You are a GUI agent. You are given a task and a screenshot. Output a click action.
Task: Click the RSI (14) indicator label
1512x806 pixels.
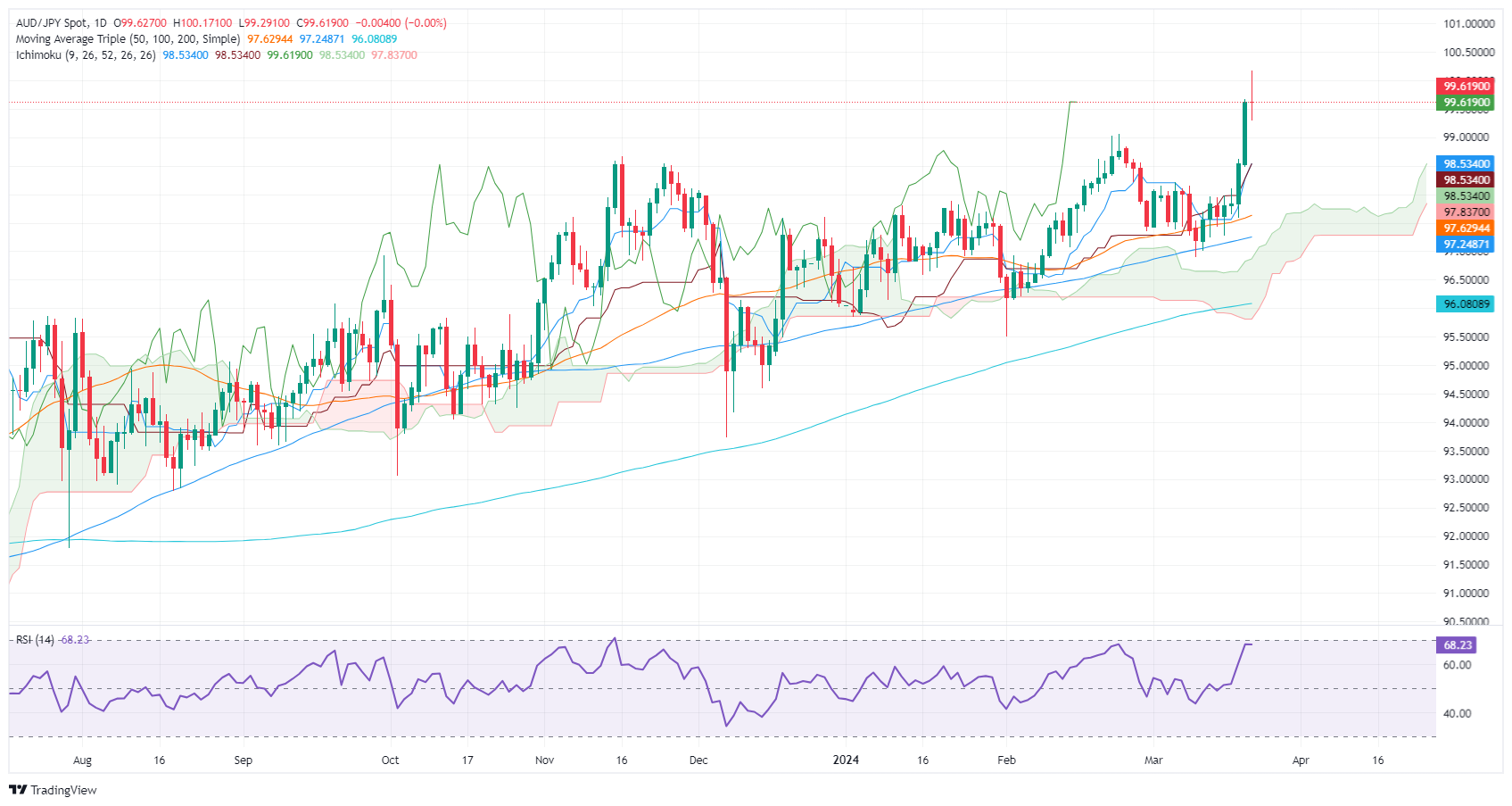35,640
